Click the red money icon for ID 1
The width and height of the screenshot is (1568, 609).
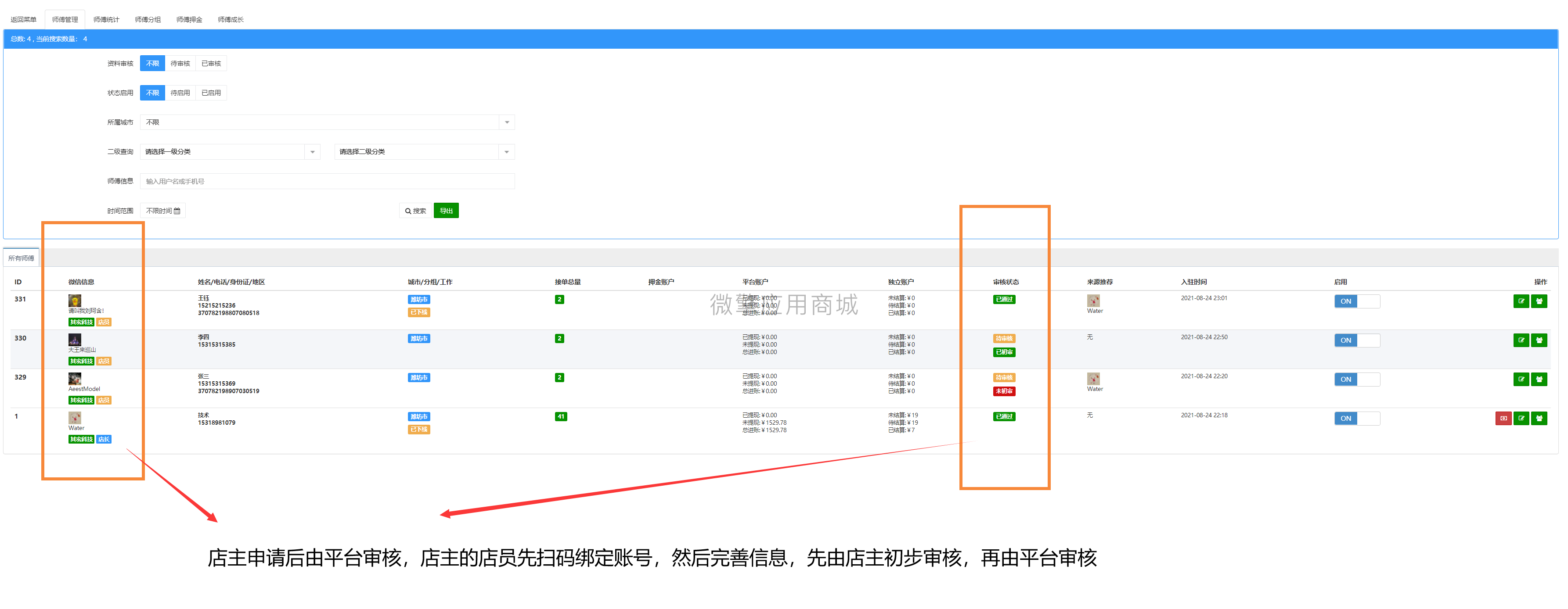tap(1503, 418)
